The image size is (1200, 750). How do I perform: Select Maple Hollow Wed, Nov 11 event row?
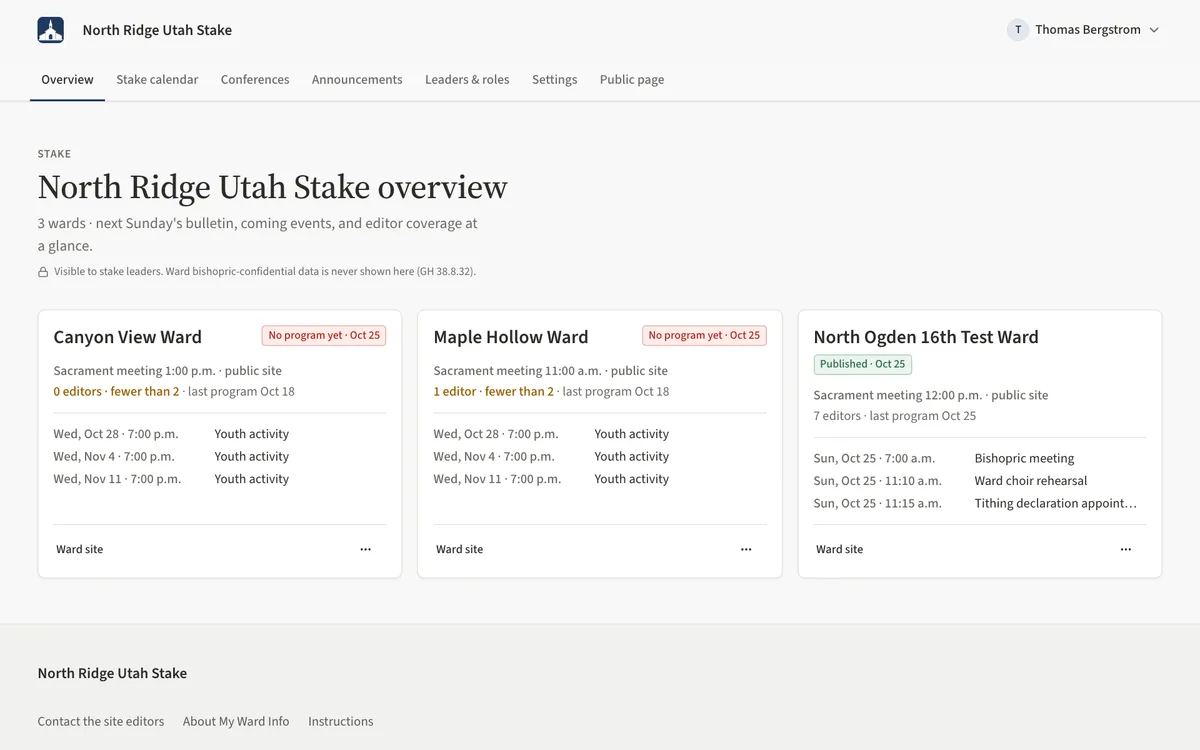click(x=600, y=479)
